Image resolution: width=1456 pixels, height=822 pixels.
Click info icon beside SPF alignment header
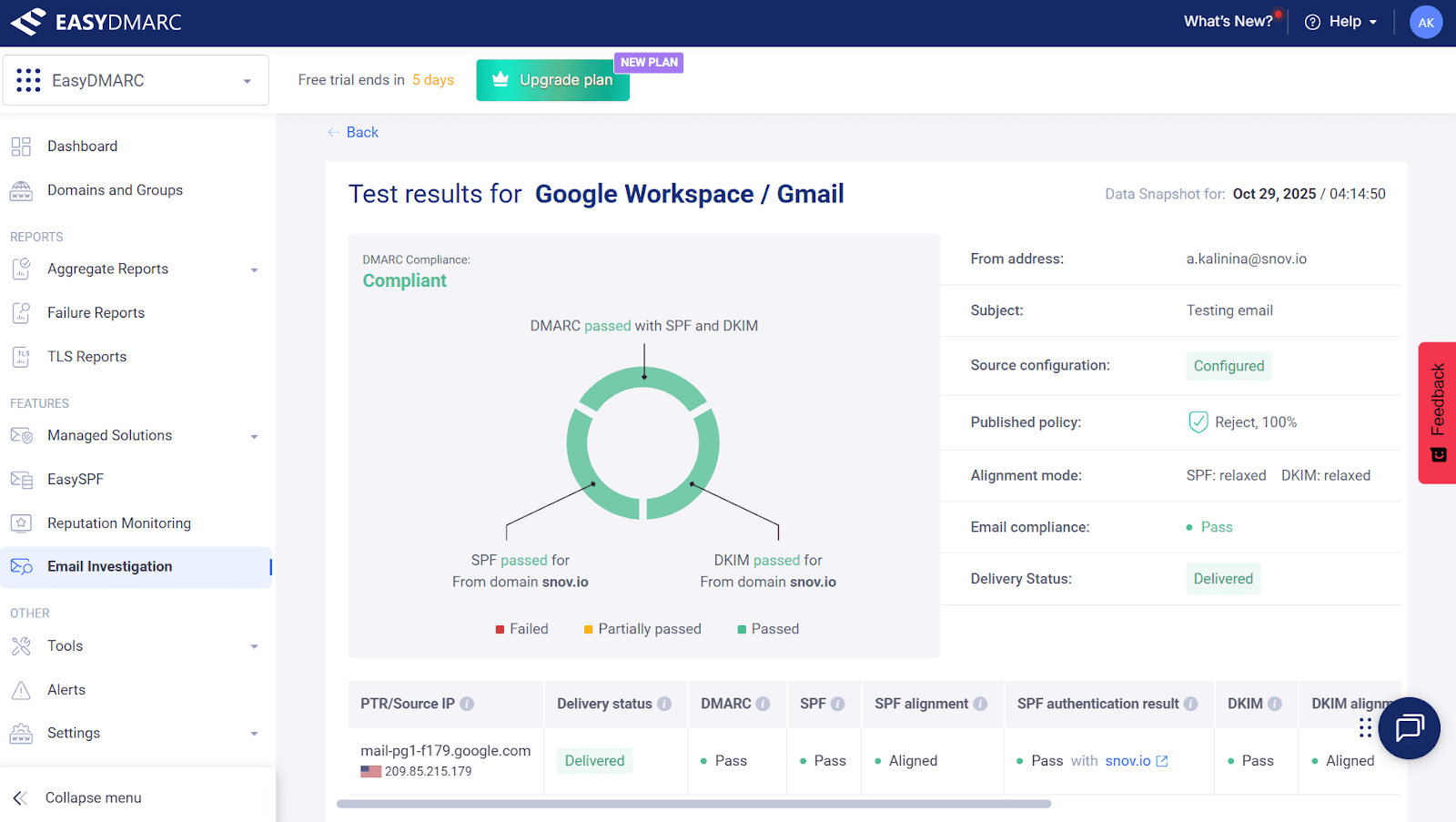click(980, 704)
